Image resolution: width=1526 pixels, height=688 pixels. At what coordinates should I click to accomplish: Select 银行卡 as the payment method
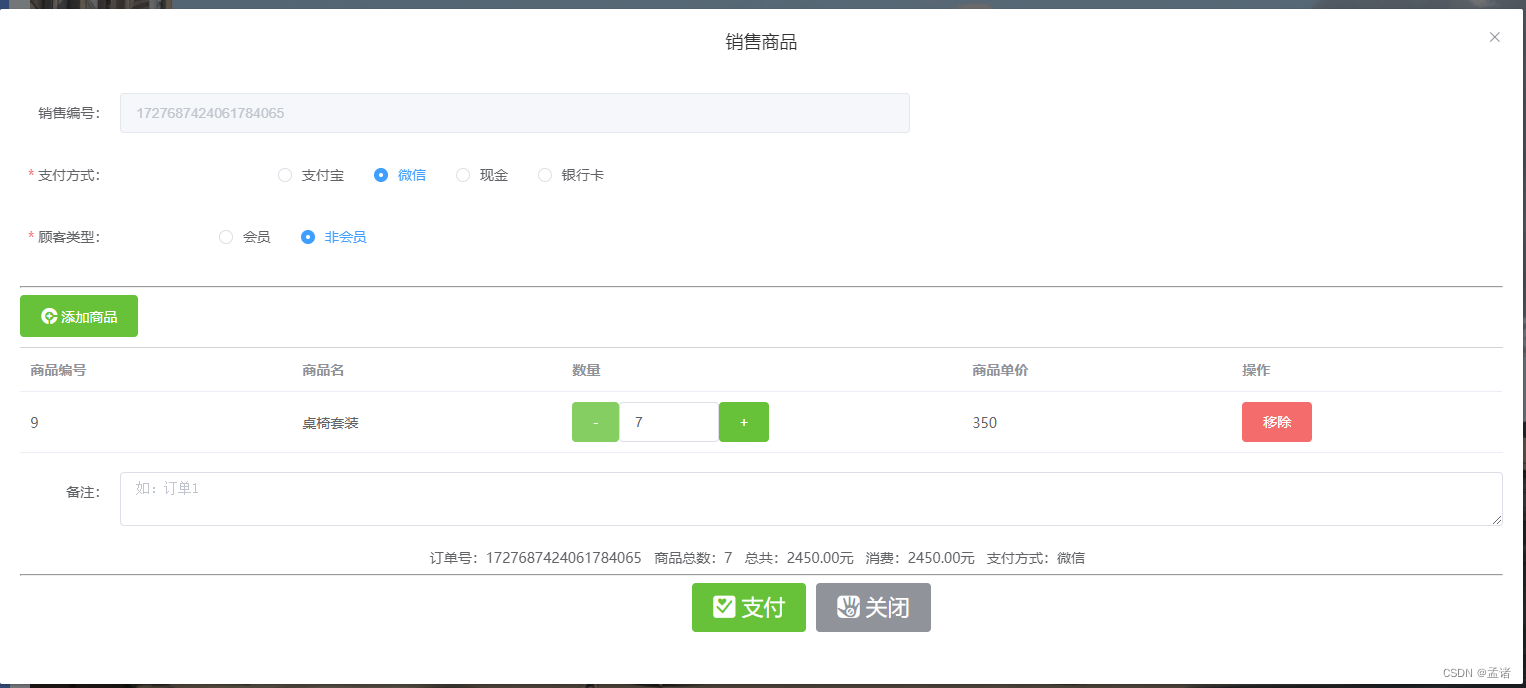pos(545,174)
